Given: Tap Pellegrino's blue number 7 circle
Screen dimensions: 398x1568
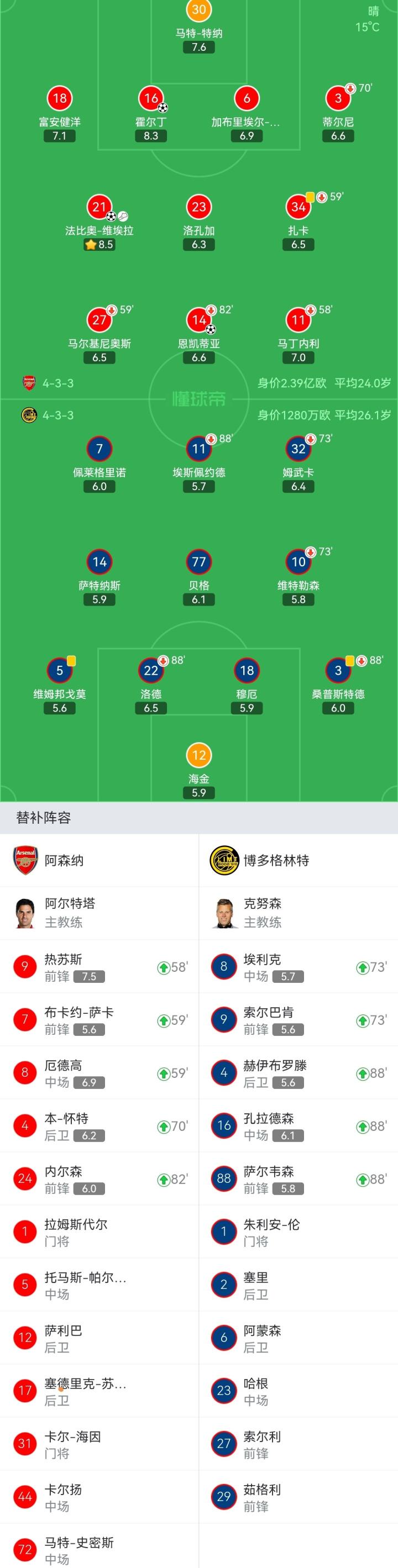Looking at the screenshot, I should pyautogui.click(x=99, y=449).
